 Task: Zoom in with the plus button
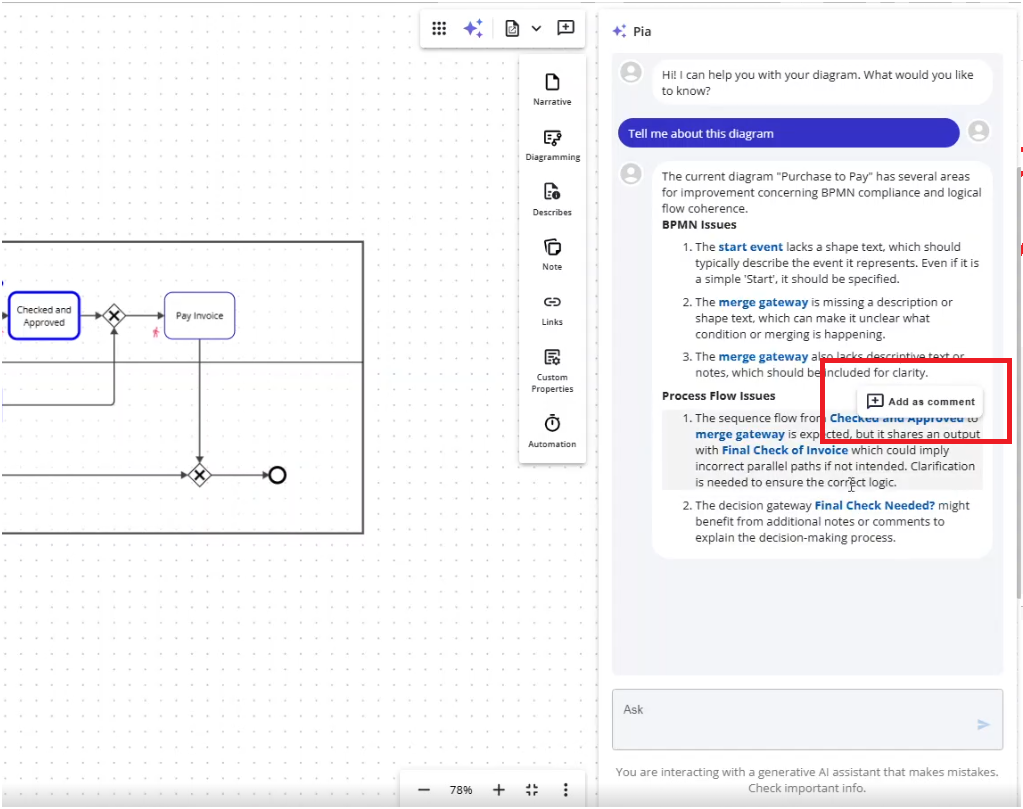pos(498,790)
